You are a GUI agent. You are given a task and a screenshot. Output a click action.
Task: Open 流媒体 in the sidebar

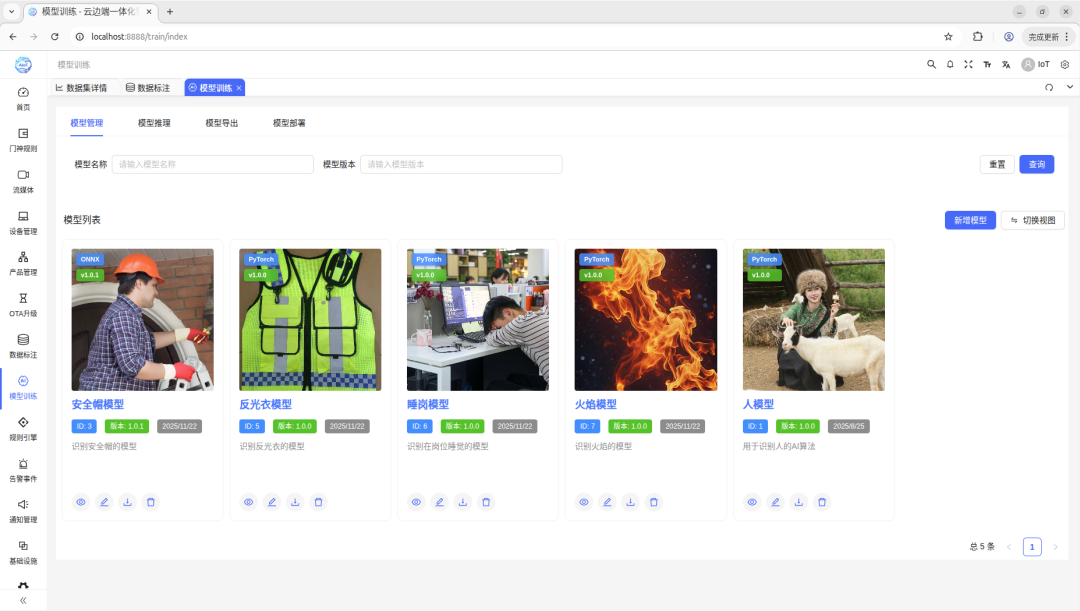[23, 180]
